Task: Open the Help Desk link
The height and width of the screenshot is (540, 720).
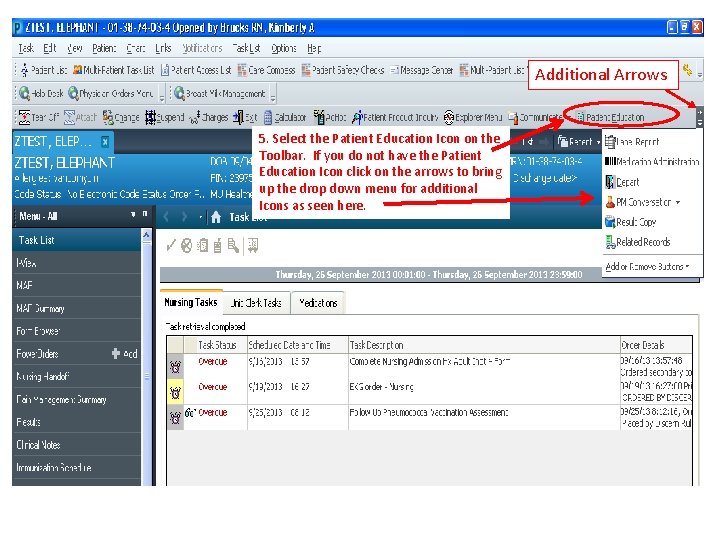Action: (41, 94)
